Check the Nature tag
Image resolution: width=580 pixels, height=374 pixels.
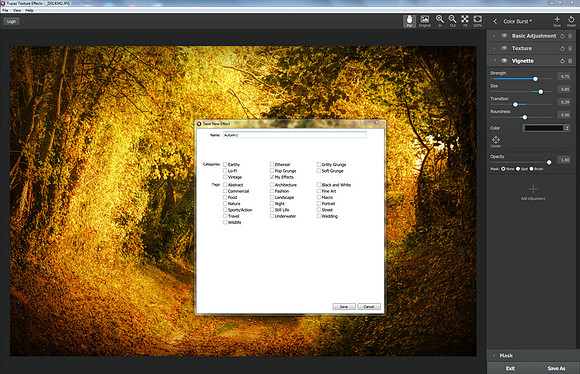[225, 203]
